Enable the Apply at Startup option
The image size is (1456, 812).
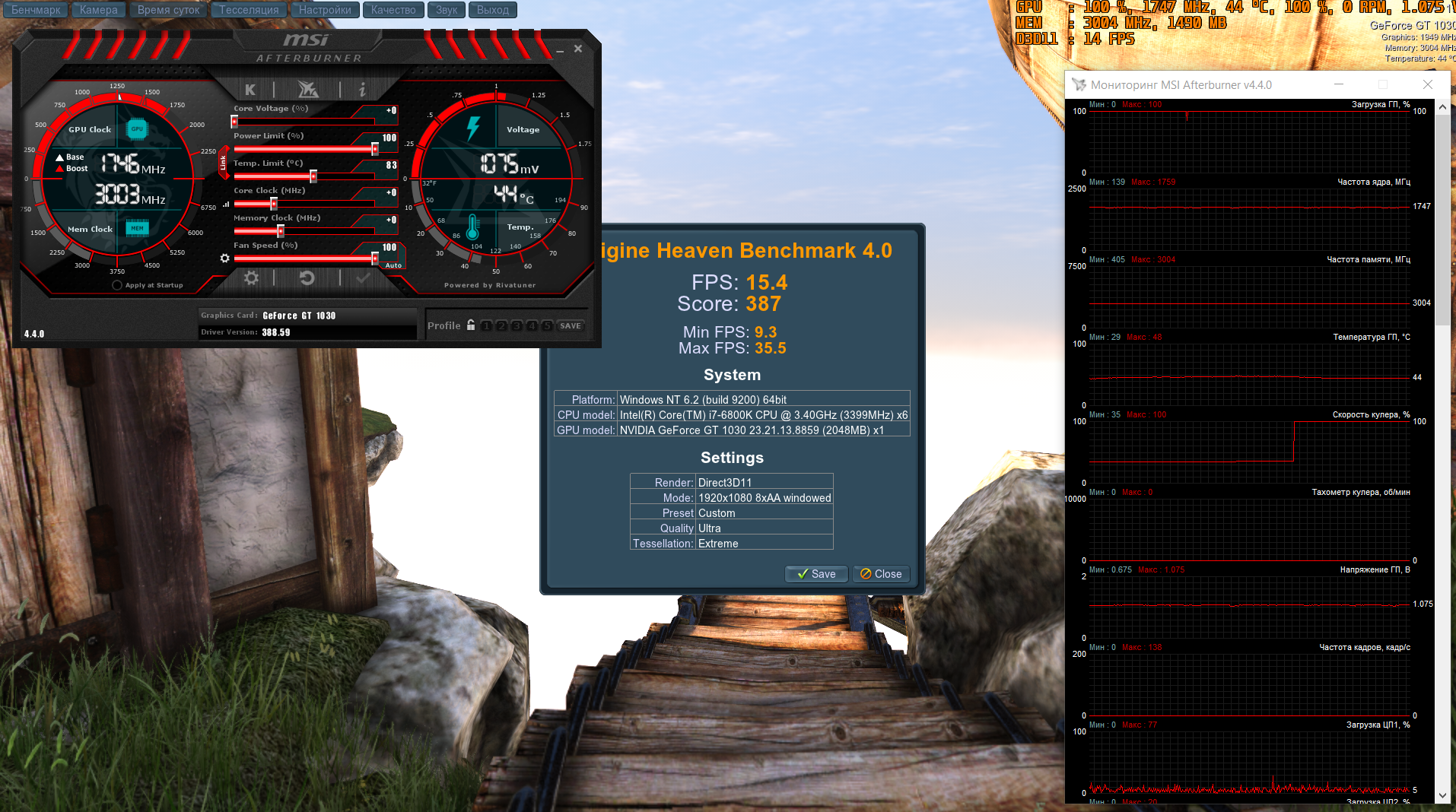point(117,285)
